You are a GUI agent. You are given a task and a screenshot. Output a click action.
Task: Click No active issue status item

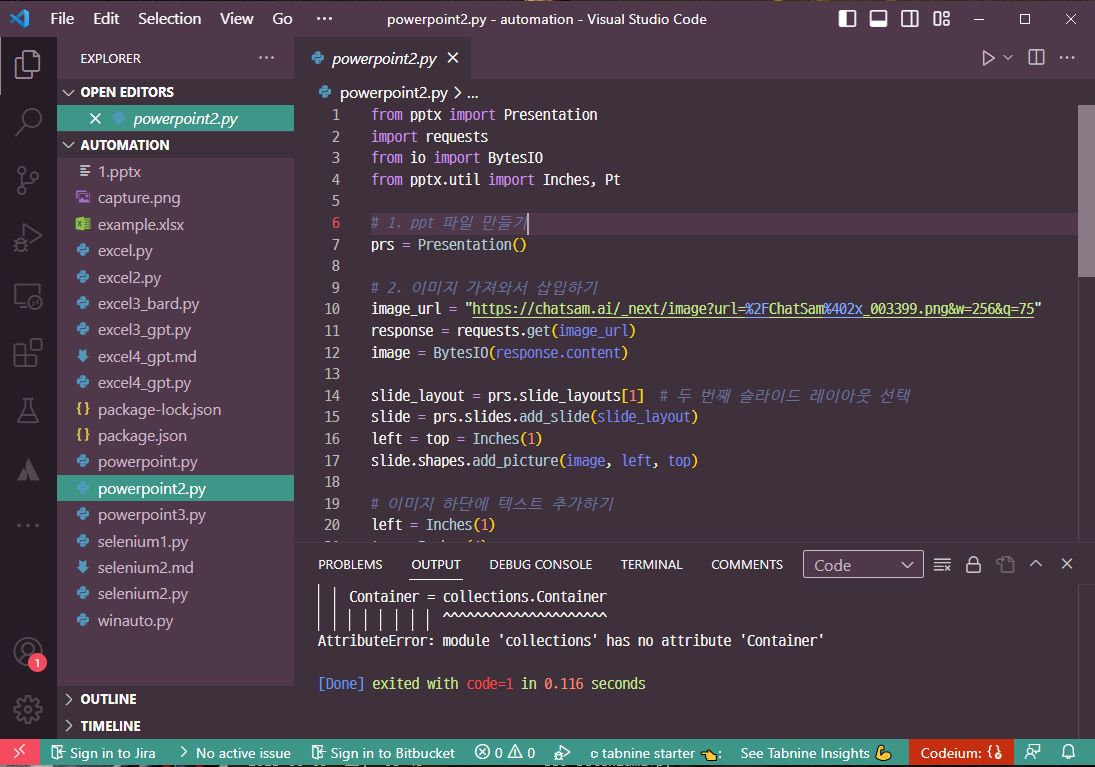[235, 753]
